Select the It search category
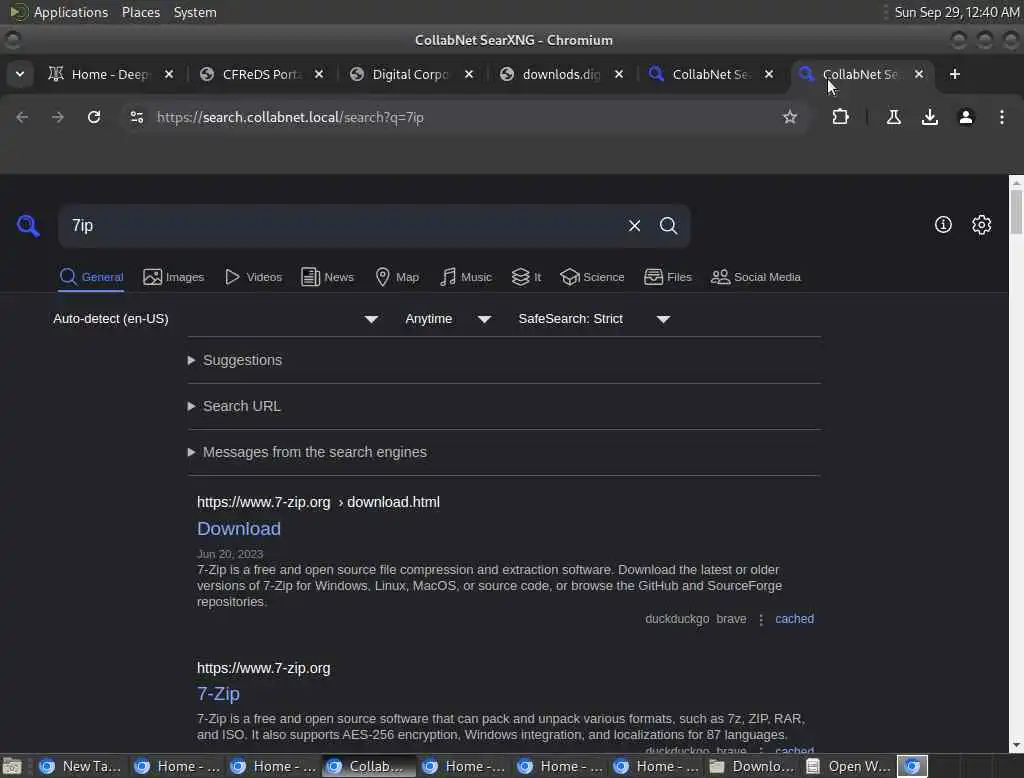Screen dimensions: 1024x778 (x=526, y=277)
